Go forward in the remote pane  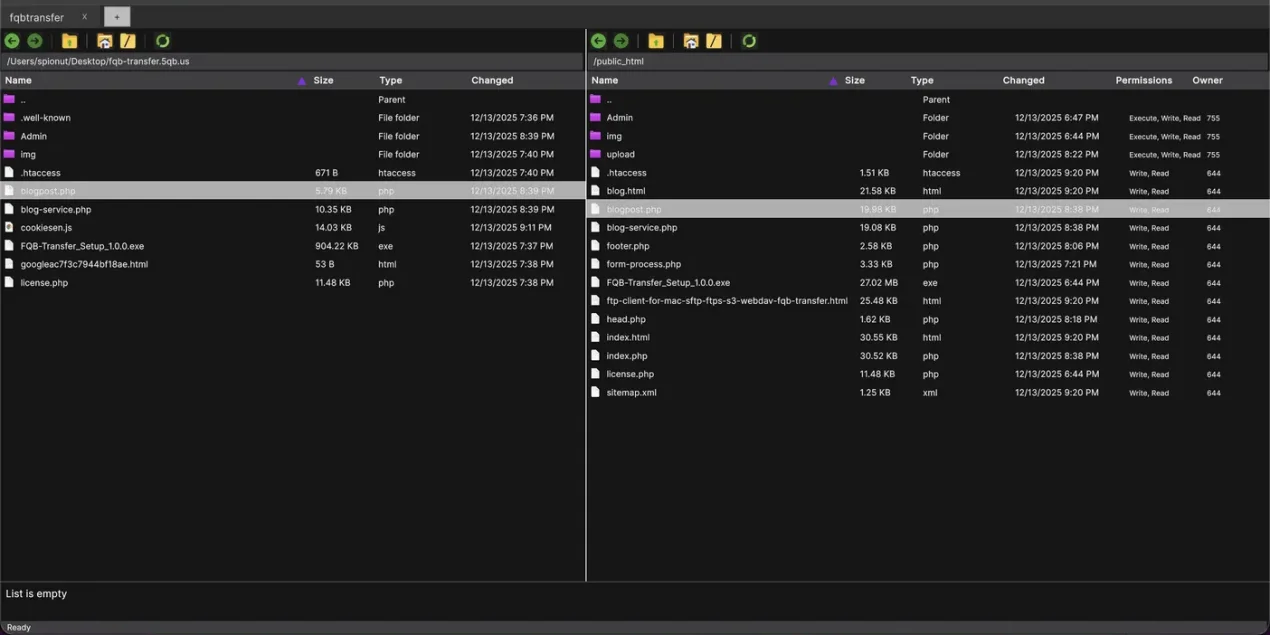coord(620,40)
